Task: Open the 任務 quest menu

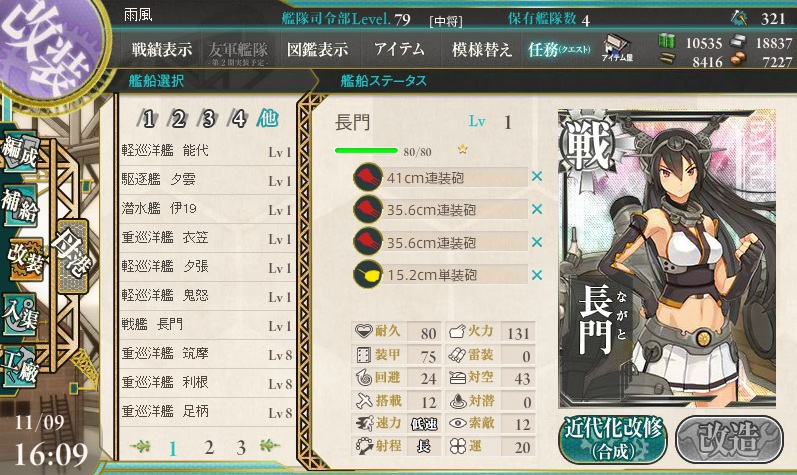Action: tap(559, 49)
